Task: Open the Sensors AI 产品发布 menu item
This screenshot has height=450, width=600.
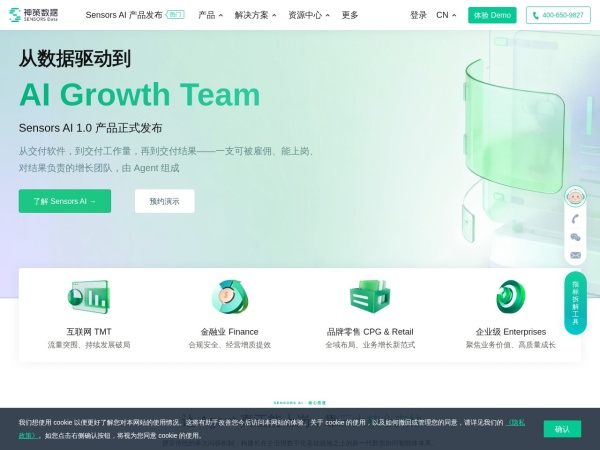Action: 124,15
